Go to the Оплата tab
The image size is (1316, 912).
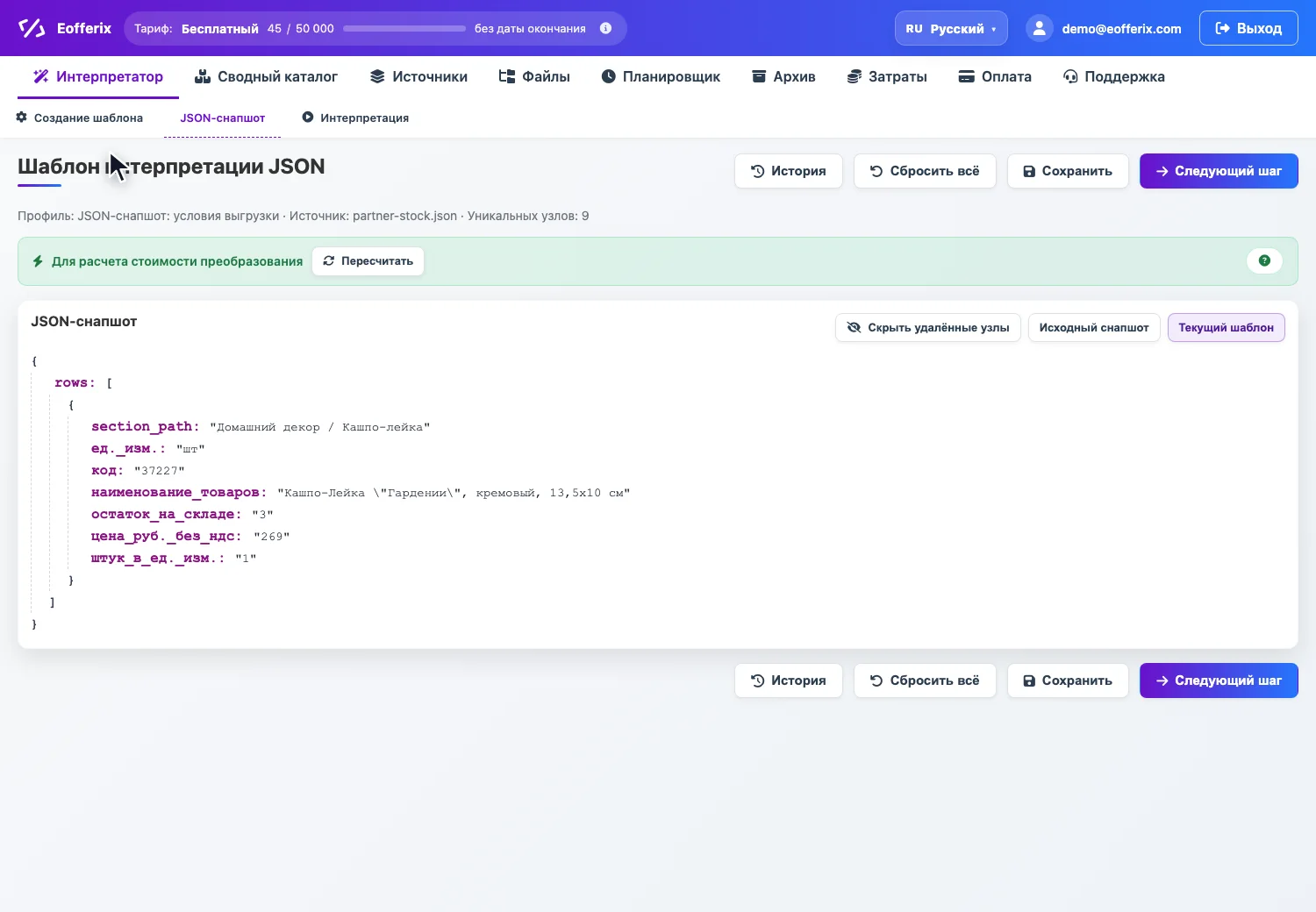(x=995, y=76)
